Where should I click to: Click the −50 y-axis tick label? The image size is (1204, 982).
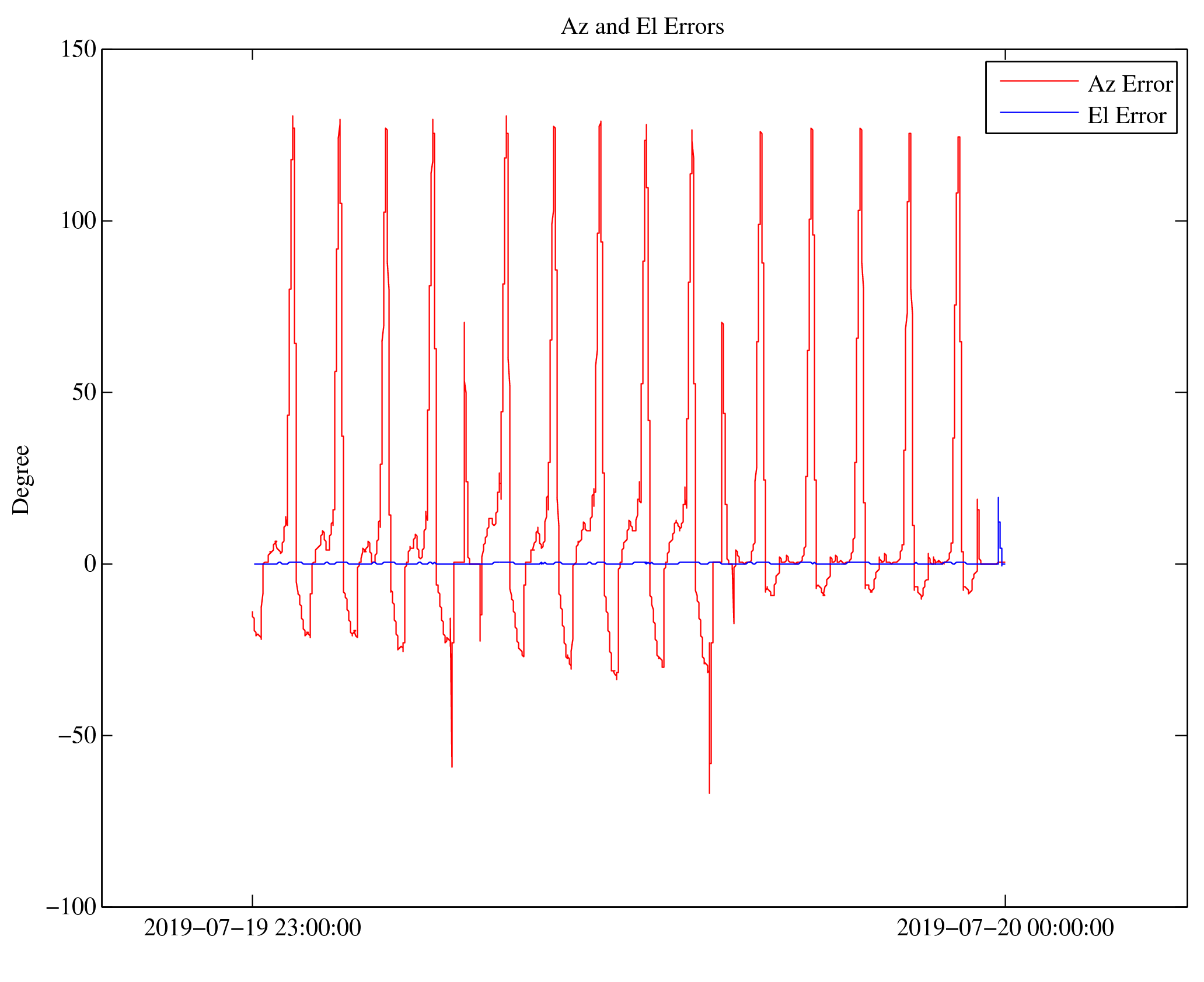tap(76, 736)
